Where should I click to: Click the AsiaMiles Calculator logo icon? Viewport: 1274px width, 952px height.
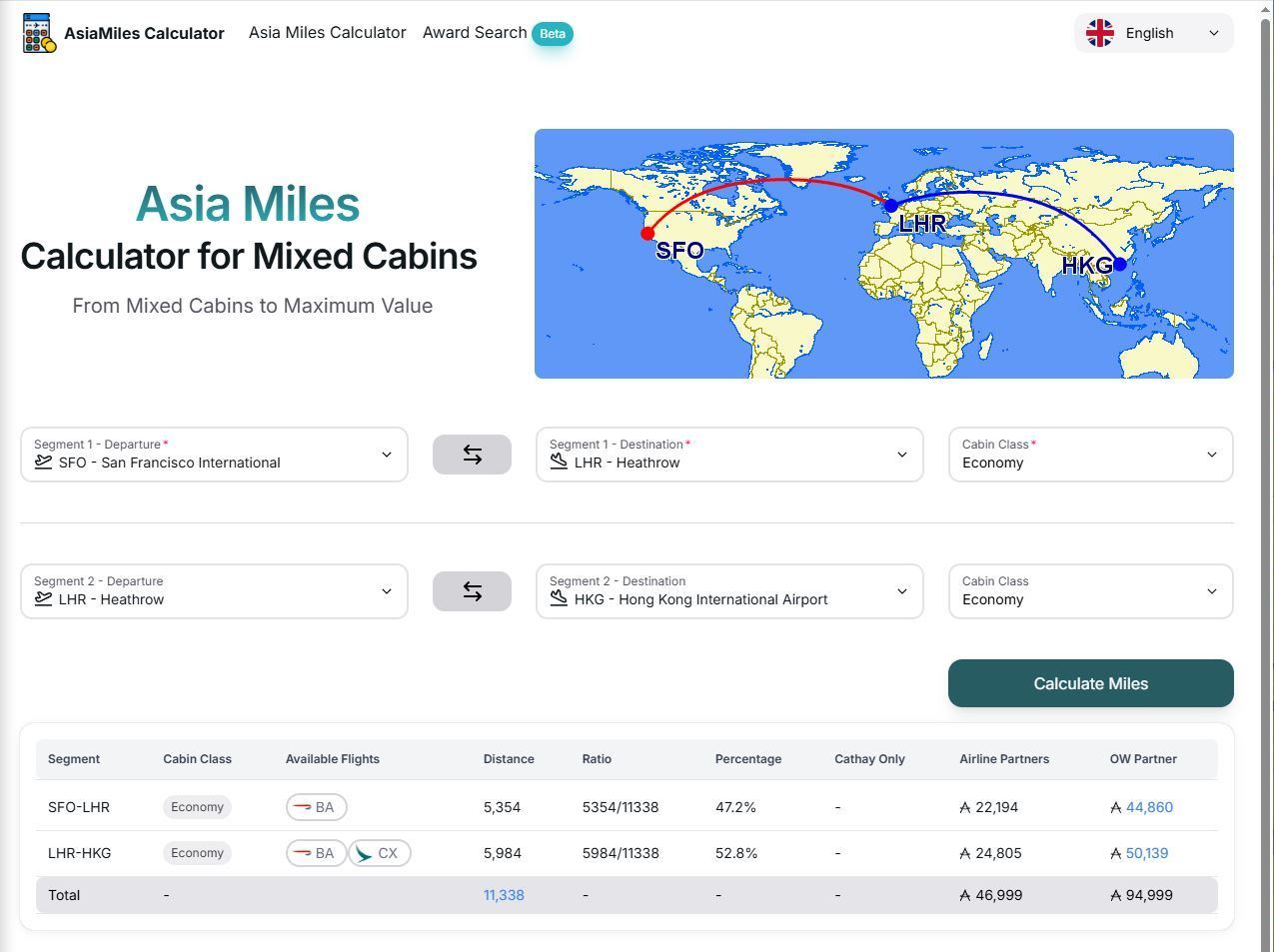click(x=38, y=33)
